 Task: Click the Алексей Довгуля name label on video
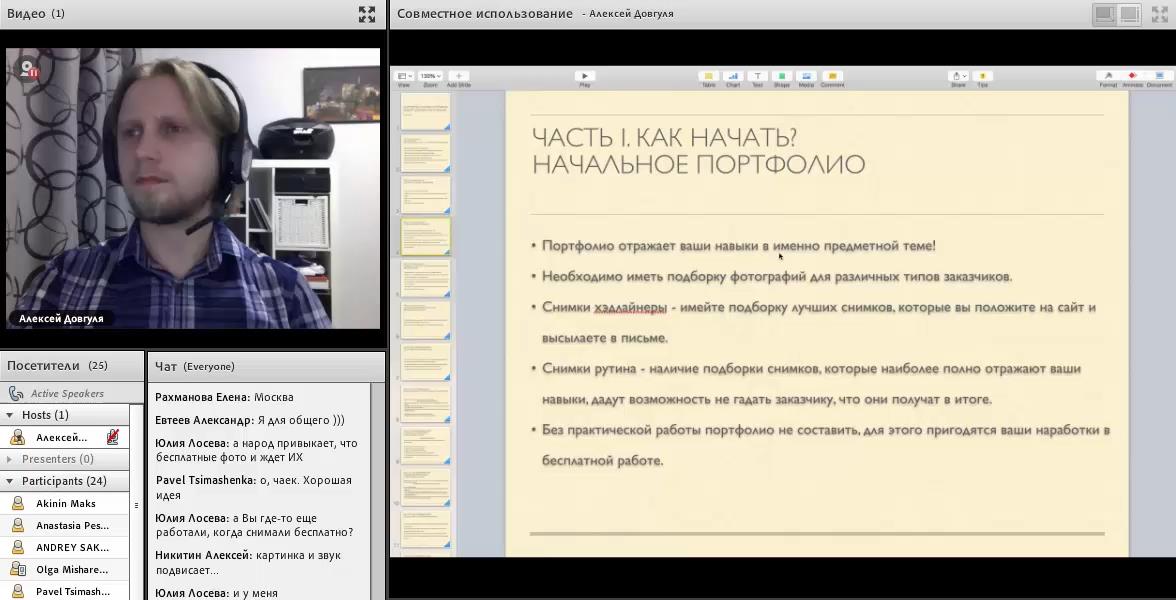coord(62,319)
